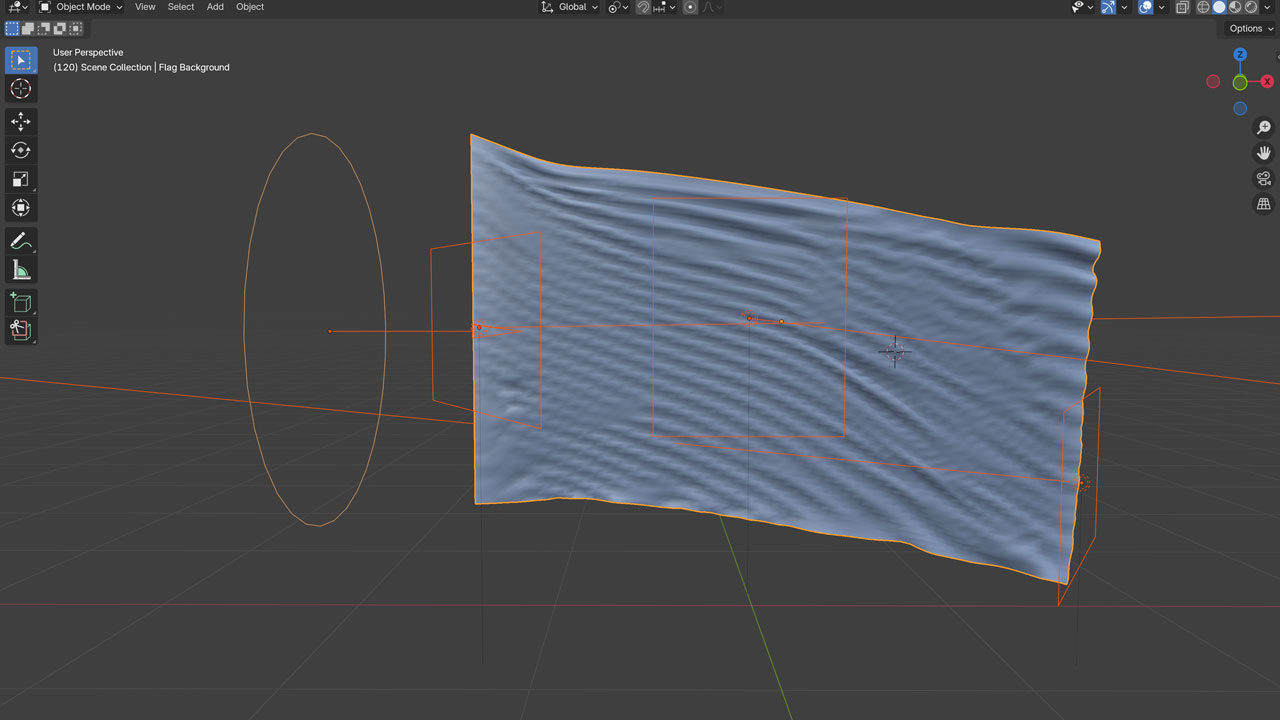Image resolution: width=1280 pixels, height=720 pixels.
Task: Activate the Rotate tool
Action: coord(20,150)
